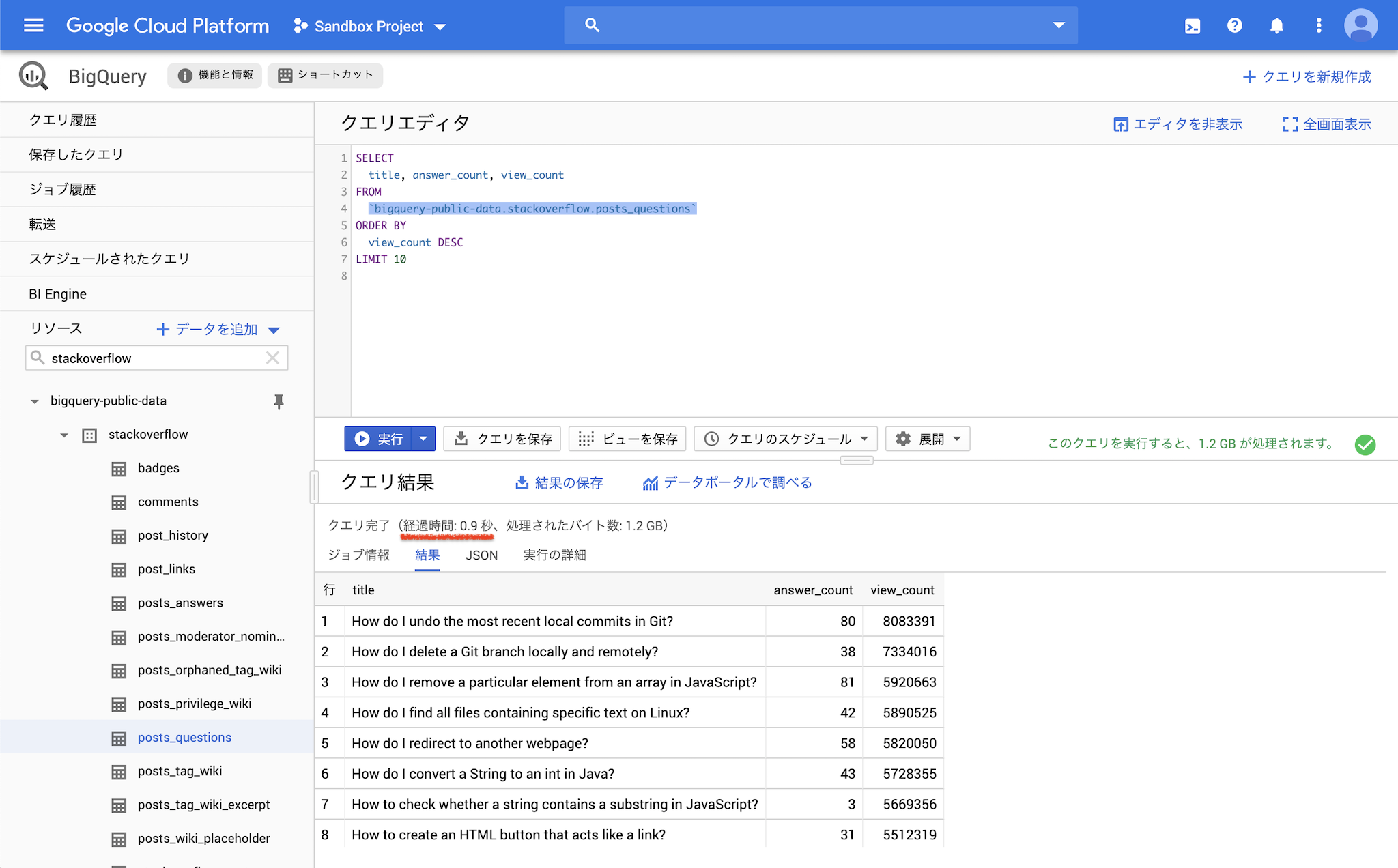
Task: Run the query with 実行 button
Action: [x=378, y=439]
